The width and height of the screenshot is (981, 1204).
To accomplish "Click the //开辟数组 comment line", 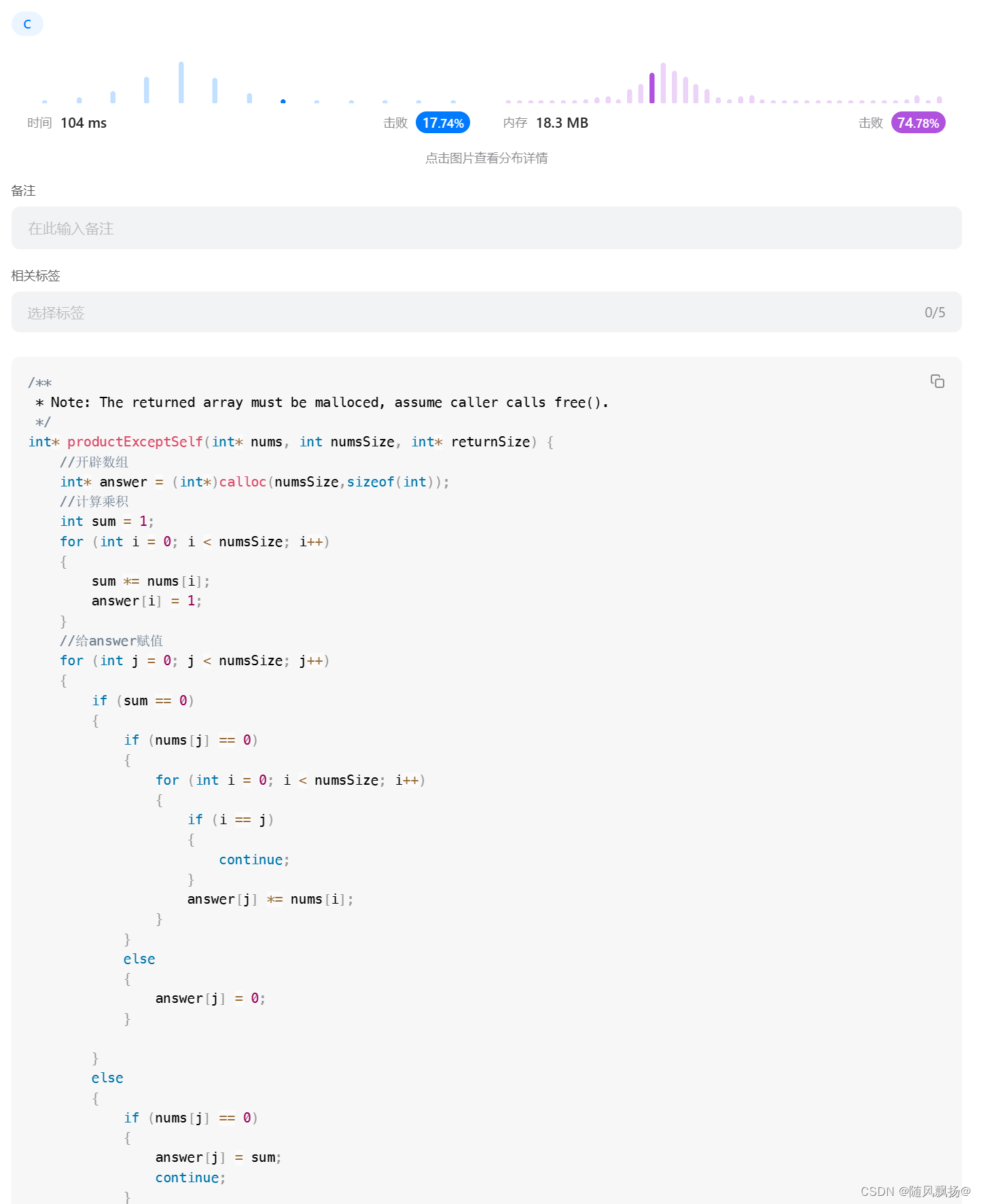I will pos(94,462).
